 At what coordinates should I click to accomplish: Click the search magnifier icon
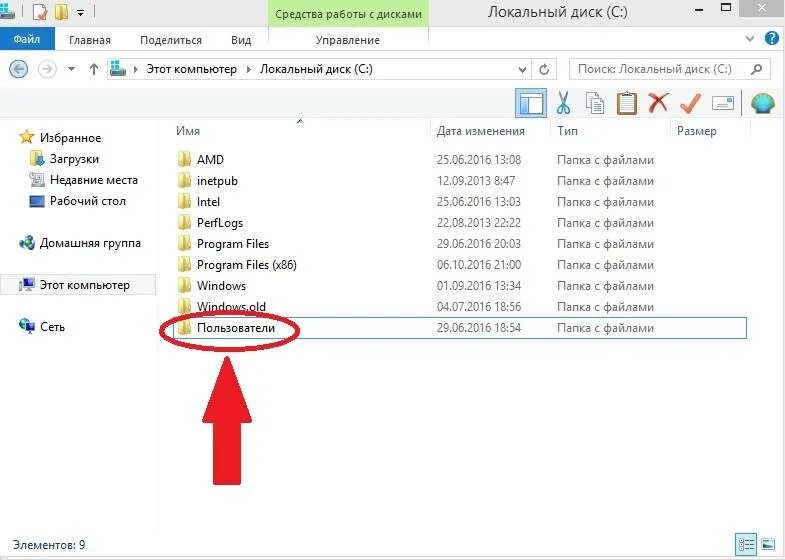tap(756, 69)
